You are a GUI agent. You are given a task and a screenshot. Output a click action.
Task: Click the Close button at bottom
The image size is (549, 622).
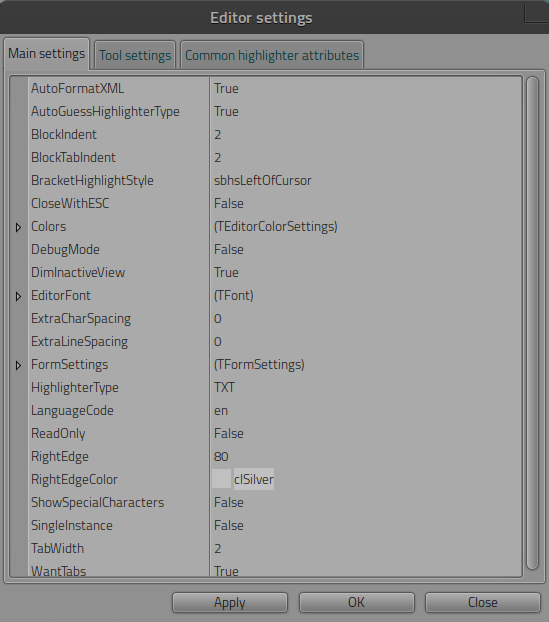click(x=482, y=603)
